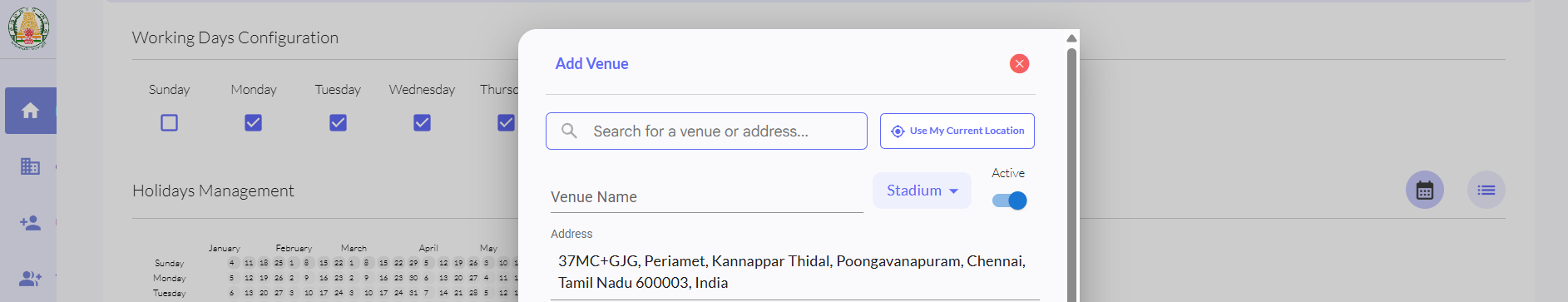Uncheck the Tuesday working day checkbox
Viewport: 1568px width, 302px height.
338,123
